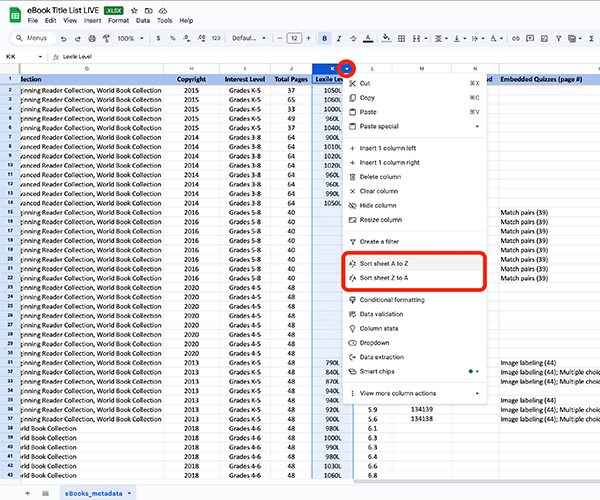
Task: Select Column stats
Action: point(414,328)
